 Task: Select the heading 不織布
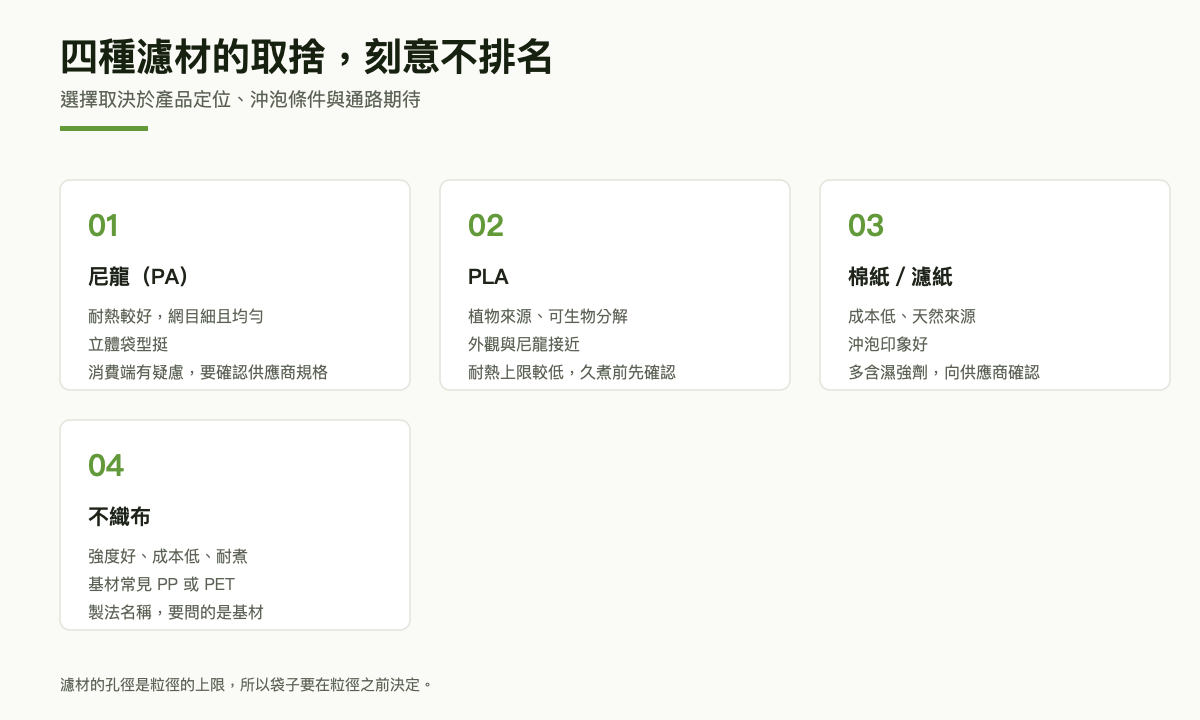(x=119, y=517)
